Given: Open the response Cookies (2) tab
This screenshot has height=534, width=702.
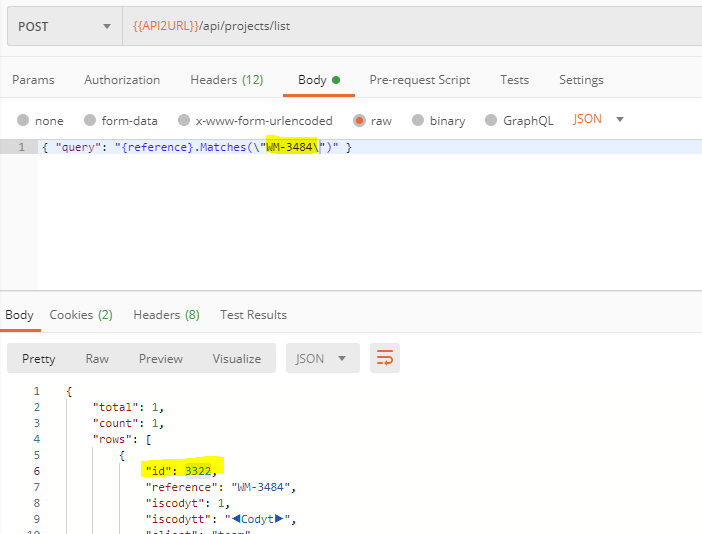Looking at the screenshot, I should pyautogui.click(x=81, y=315).
